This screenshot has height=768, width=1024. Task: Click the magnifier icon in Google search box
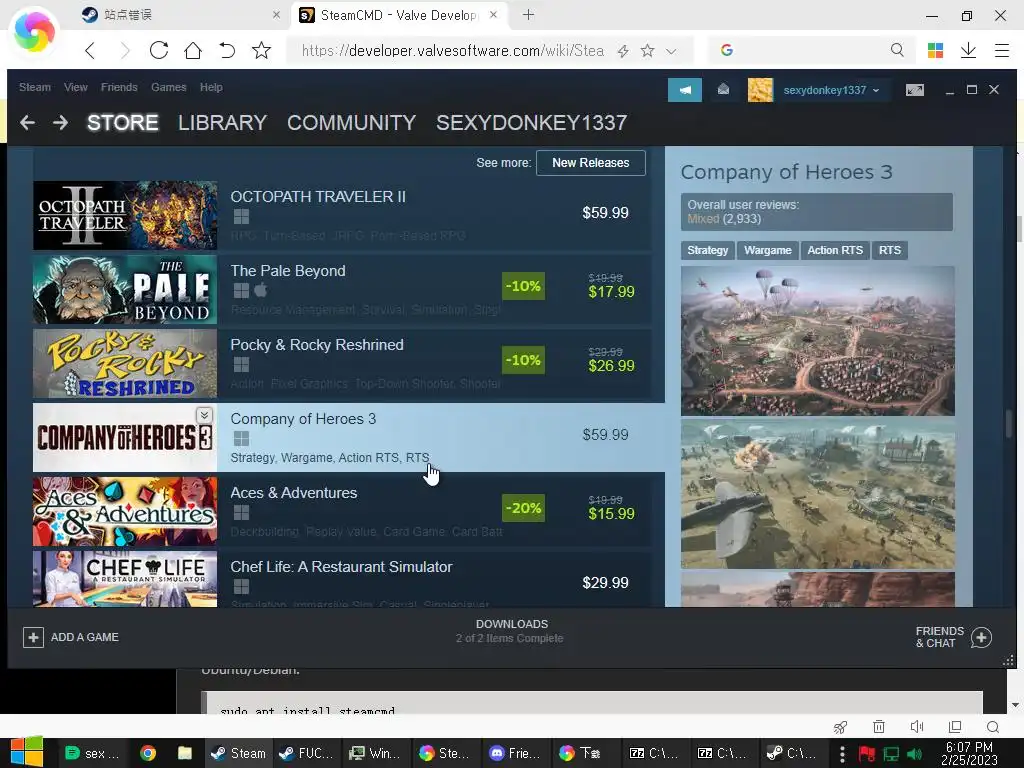pos(897,50)
